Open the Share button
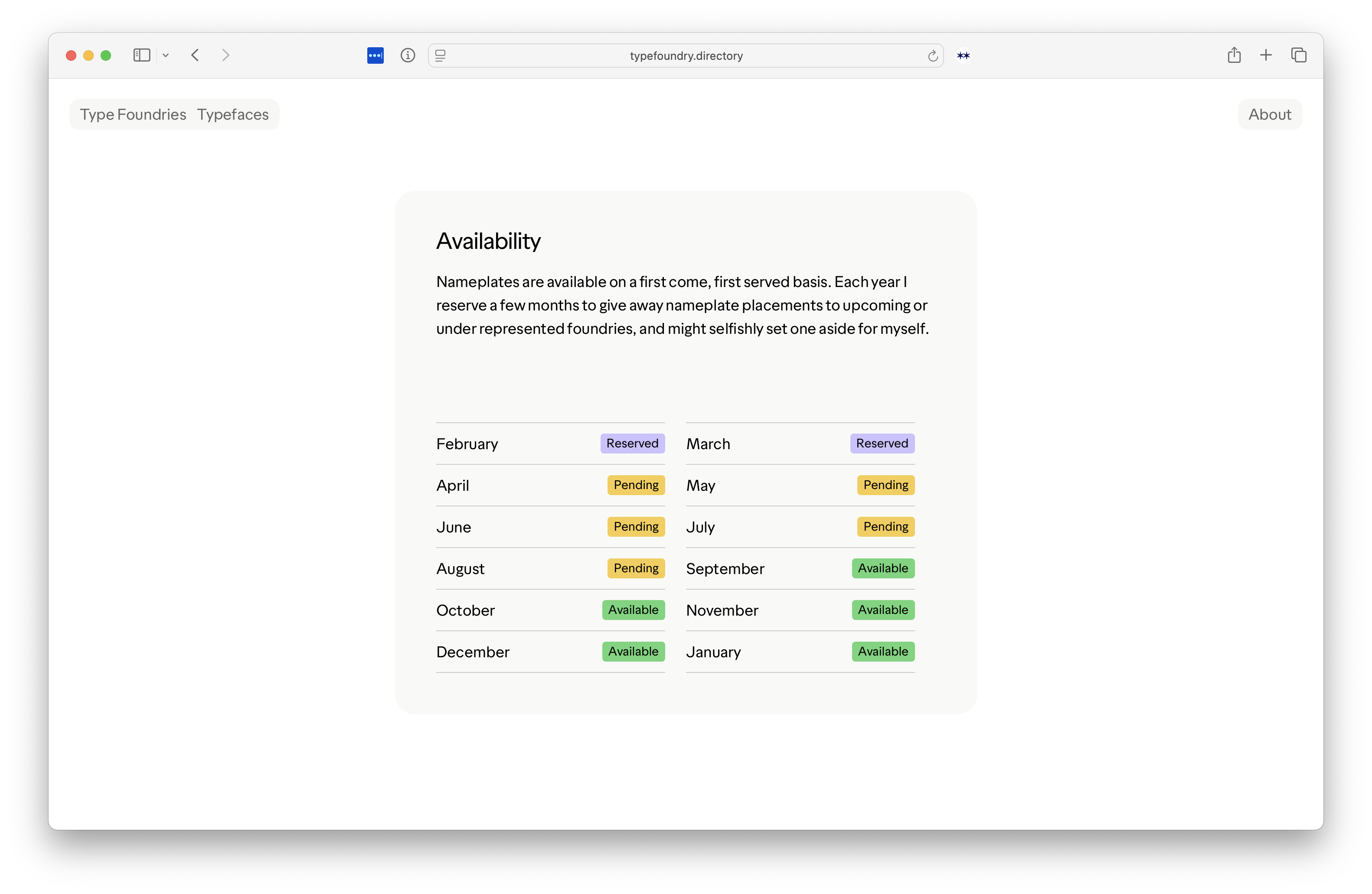1372x894 pixels. pos(1234,55)
